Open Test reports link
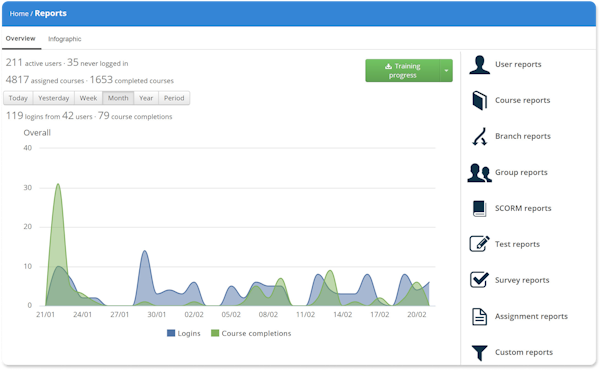The image size is (600, 370). 517,244
